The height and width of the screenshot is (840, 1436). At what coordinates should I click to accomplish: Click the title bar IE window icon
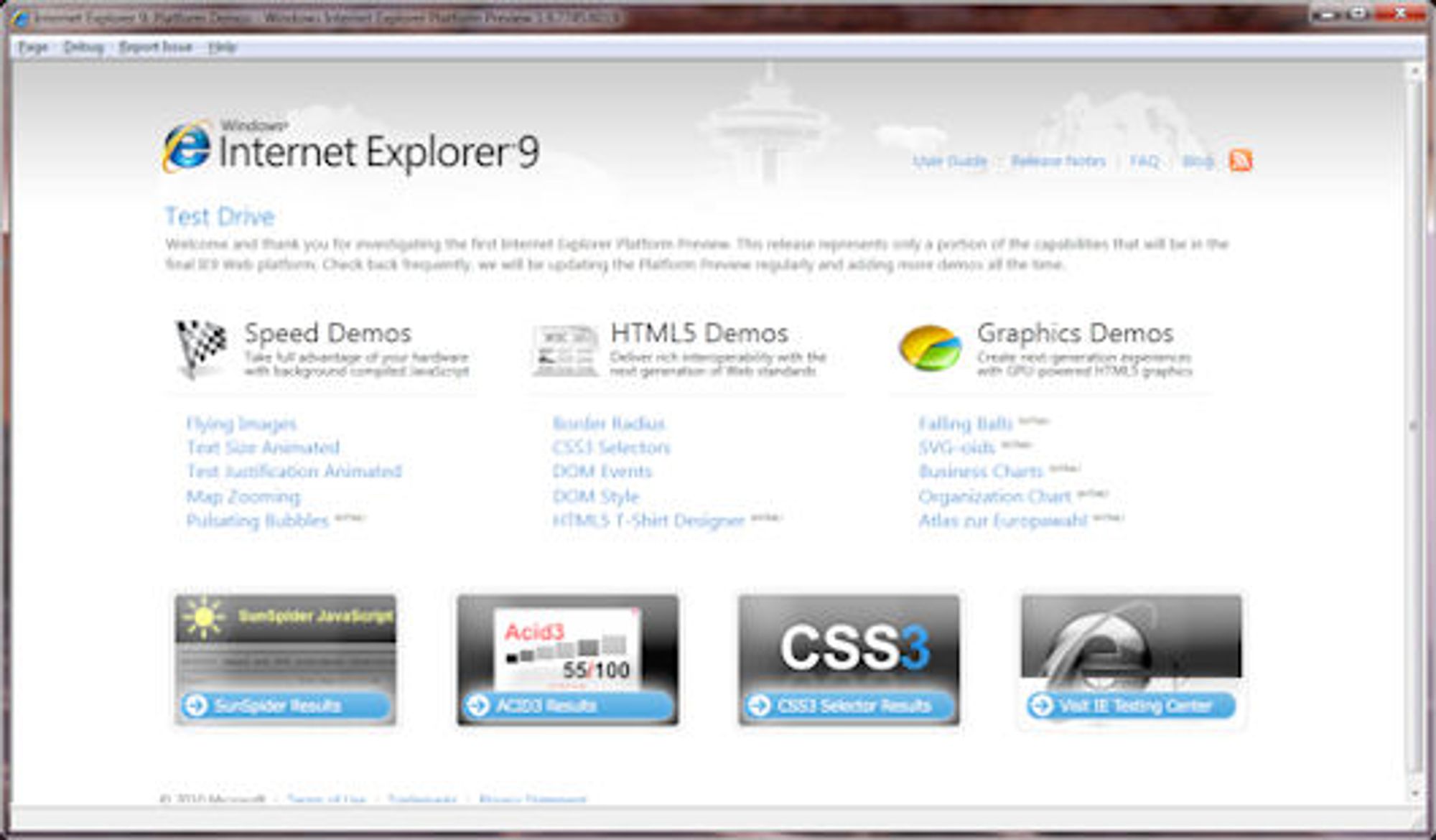[x=21, y=18]
